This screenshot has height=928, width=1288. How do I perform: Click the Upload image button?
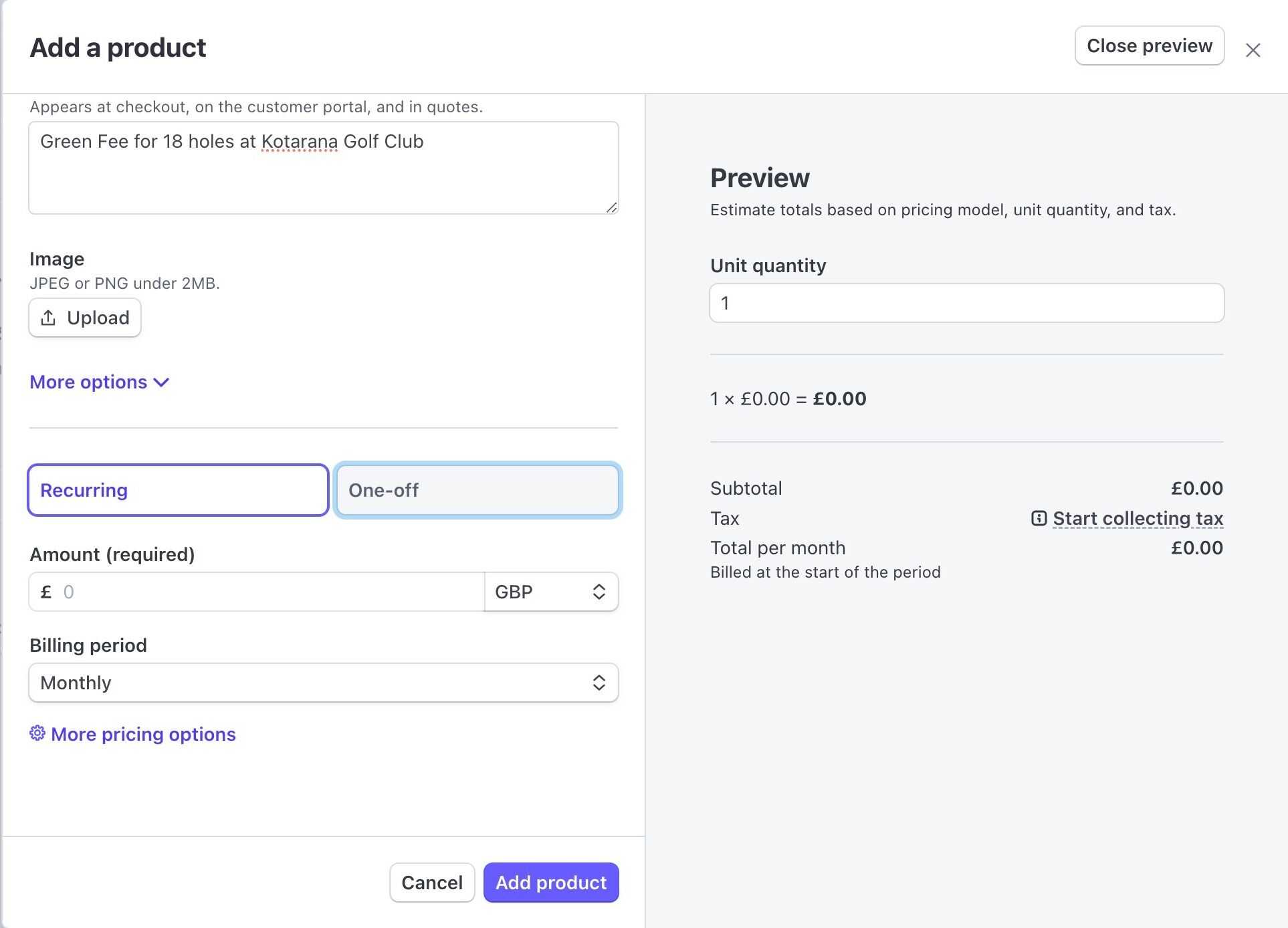tap(85, 318)
